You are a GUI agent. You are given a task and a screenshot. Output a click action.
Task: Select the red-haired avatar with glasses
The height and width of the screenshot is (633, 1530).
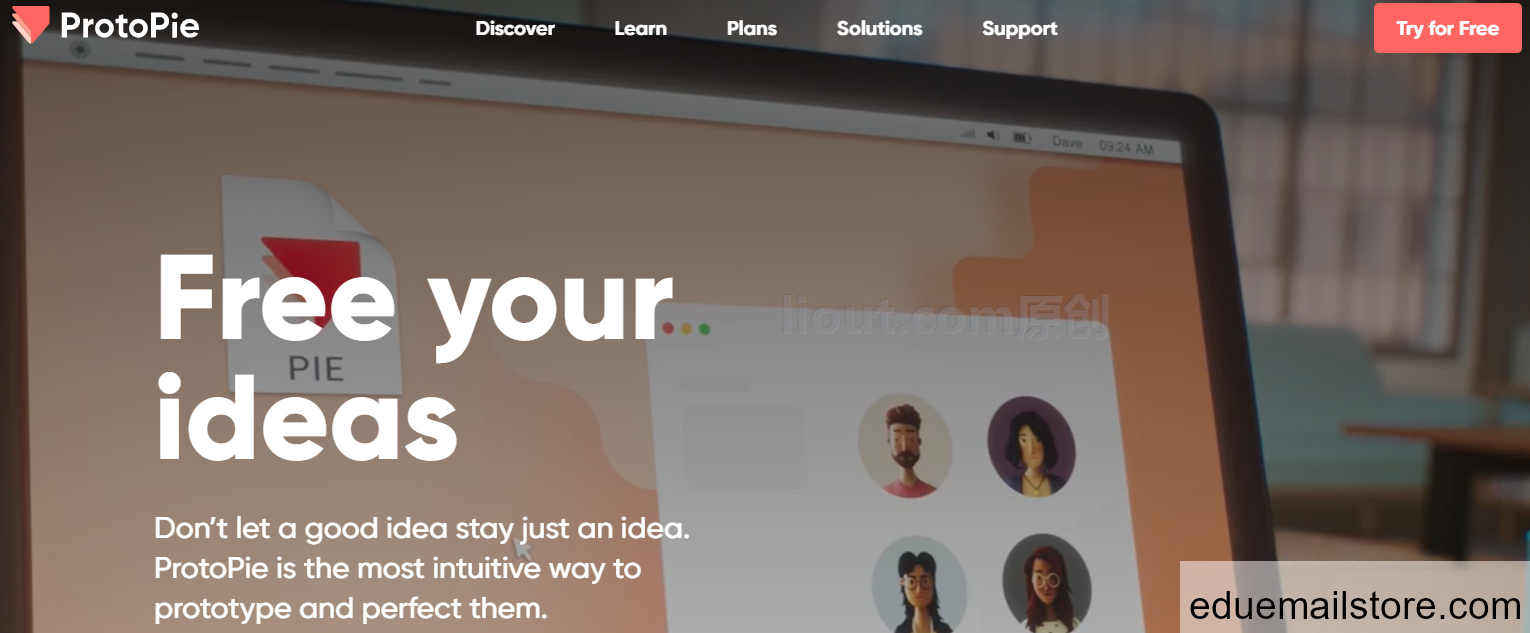[x=1046, y=583]
